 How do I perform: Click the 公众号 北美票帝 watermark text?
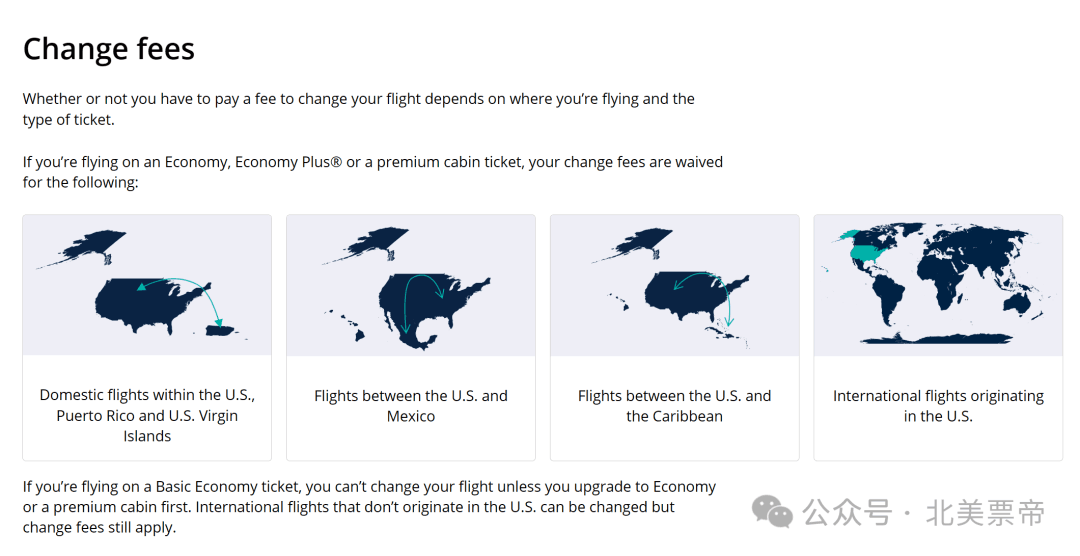(923, 513)
